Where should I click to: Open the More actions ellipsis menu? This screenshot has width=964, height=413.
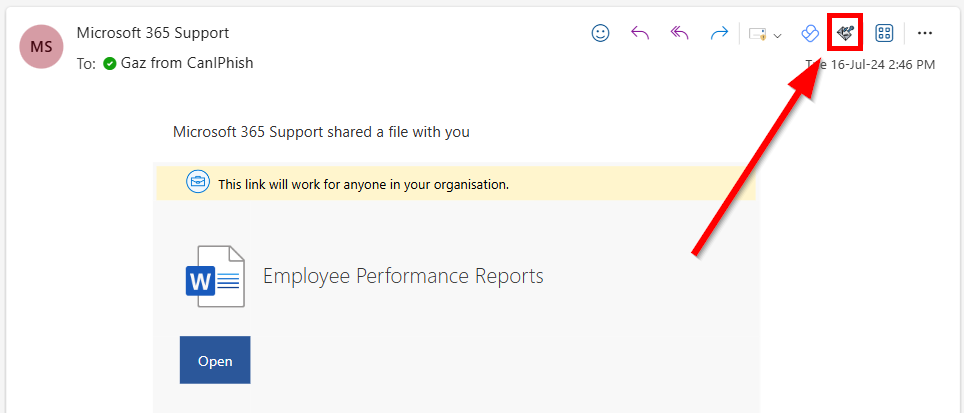[x=925, y=33]
